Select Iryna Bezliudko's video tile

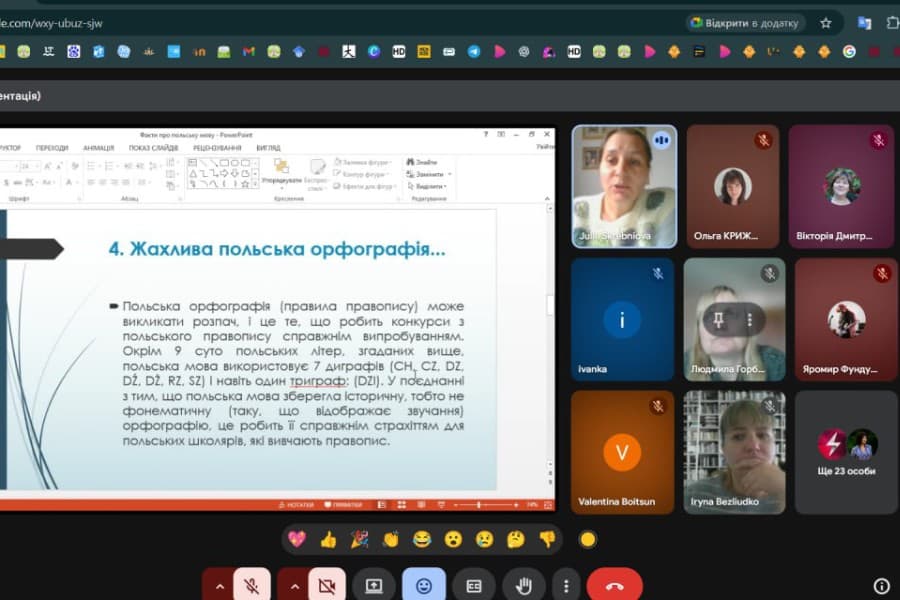[x=734, y=452]
